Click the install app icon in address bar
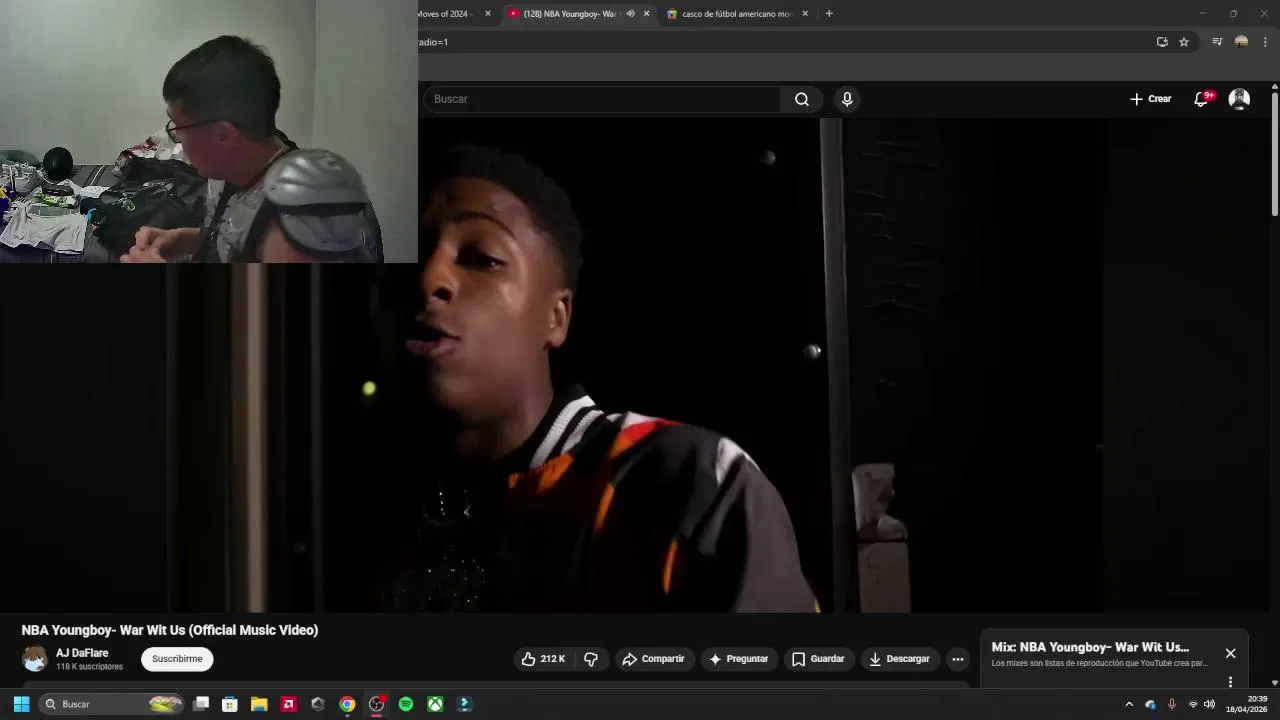 click(1162, 42)
